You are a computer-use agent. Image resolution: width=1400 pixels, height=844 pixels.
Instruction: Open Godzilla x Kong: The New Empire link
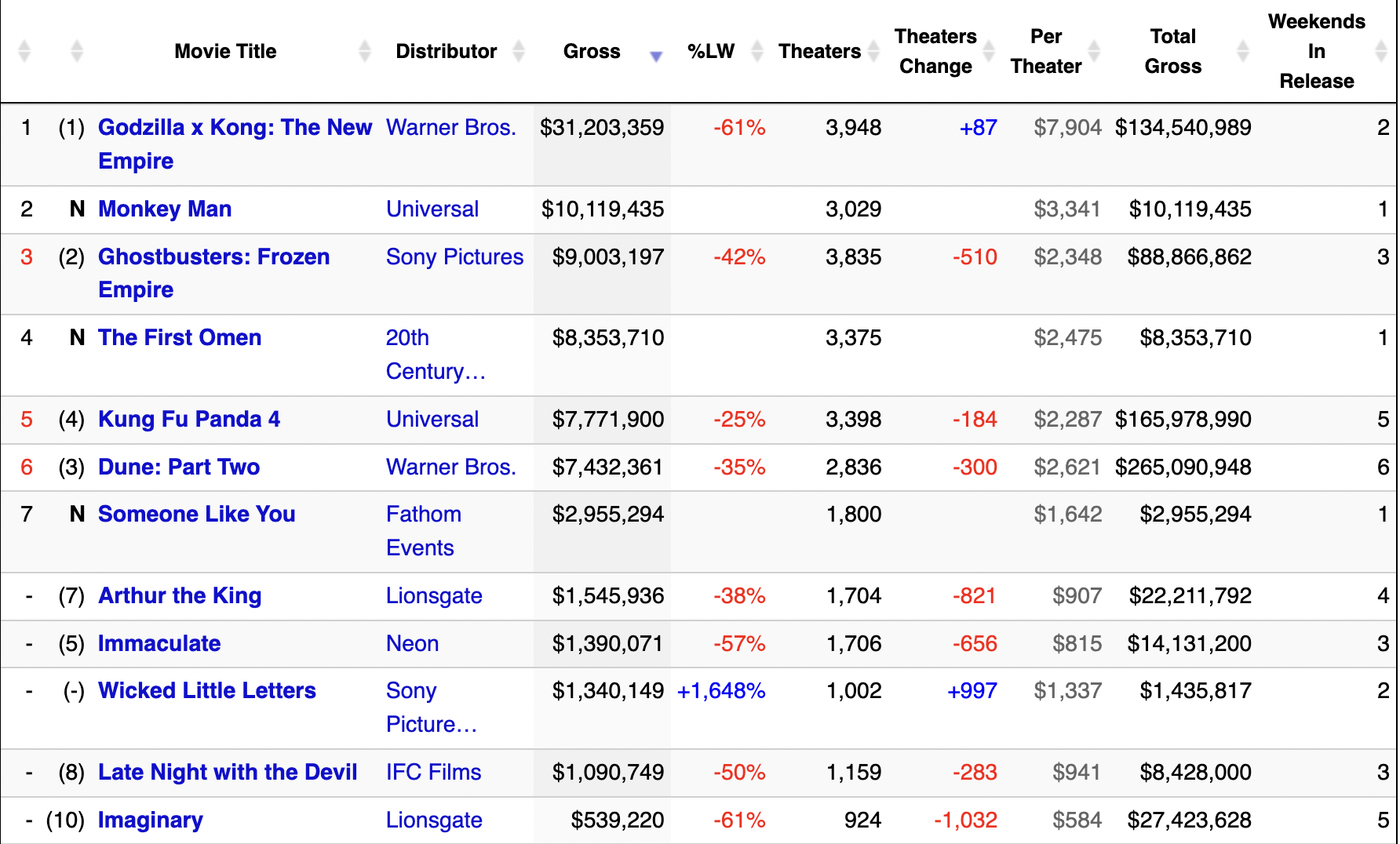235,144
